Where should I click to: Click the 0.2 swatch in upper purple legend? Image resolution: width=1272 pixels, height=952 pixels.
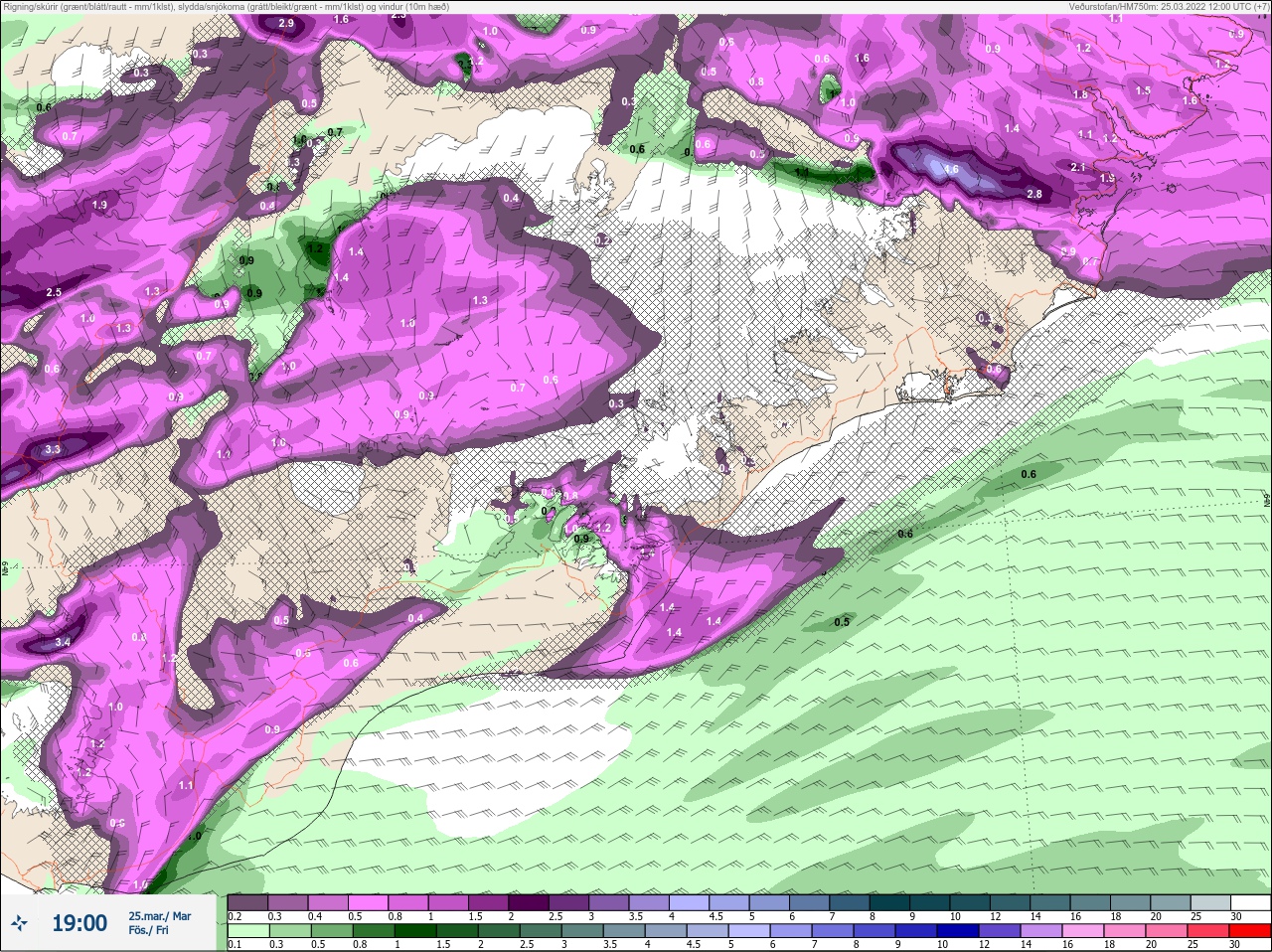(247, 902)
